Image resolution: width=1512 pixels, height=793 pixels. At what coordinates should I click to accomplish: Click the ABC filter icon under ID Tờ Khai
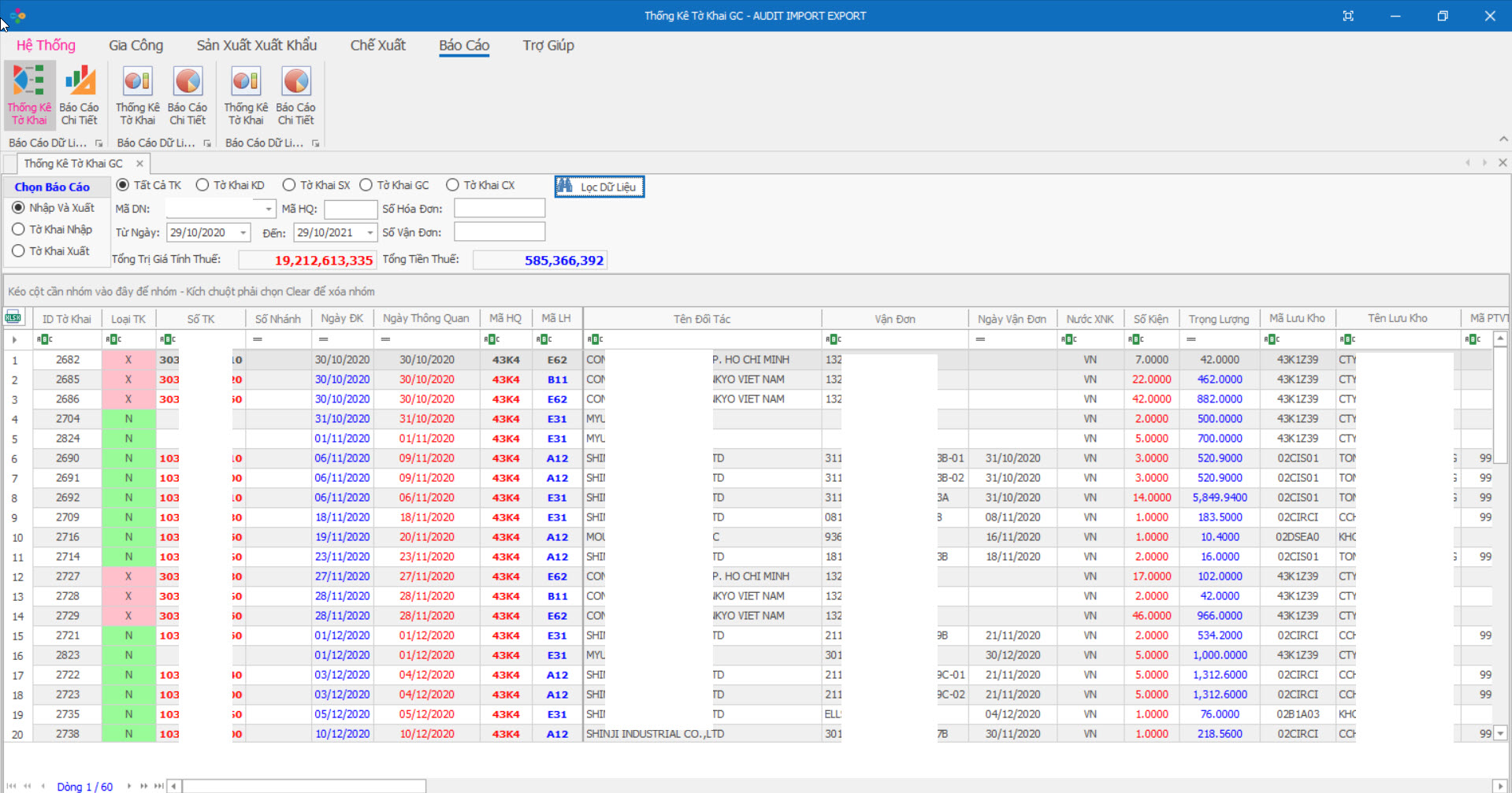[45, 339]
